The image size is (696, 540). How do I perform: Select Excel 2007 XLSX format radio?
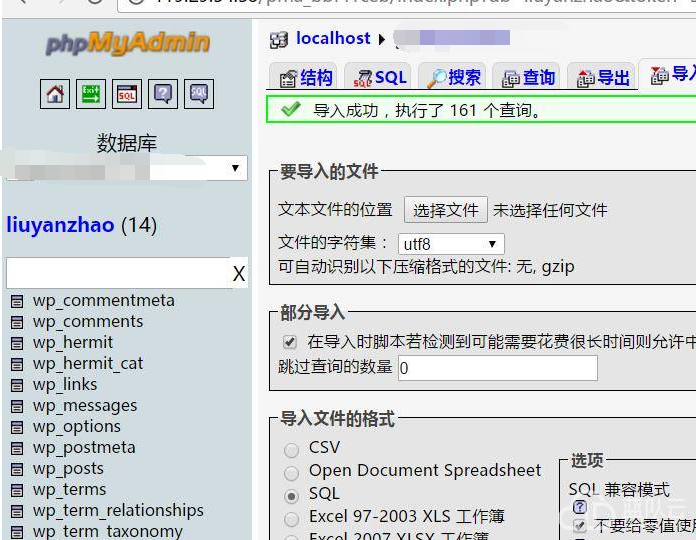click(292, 537)
